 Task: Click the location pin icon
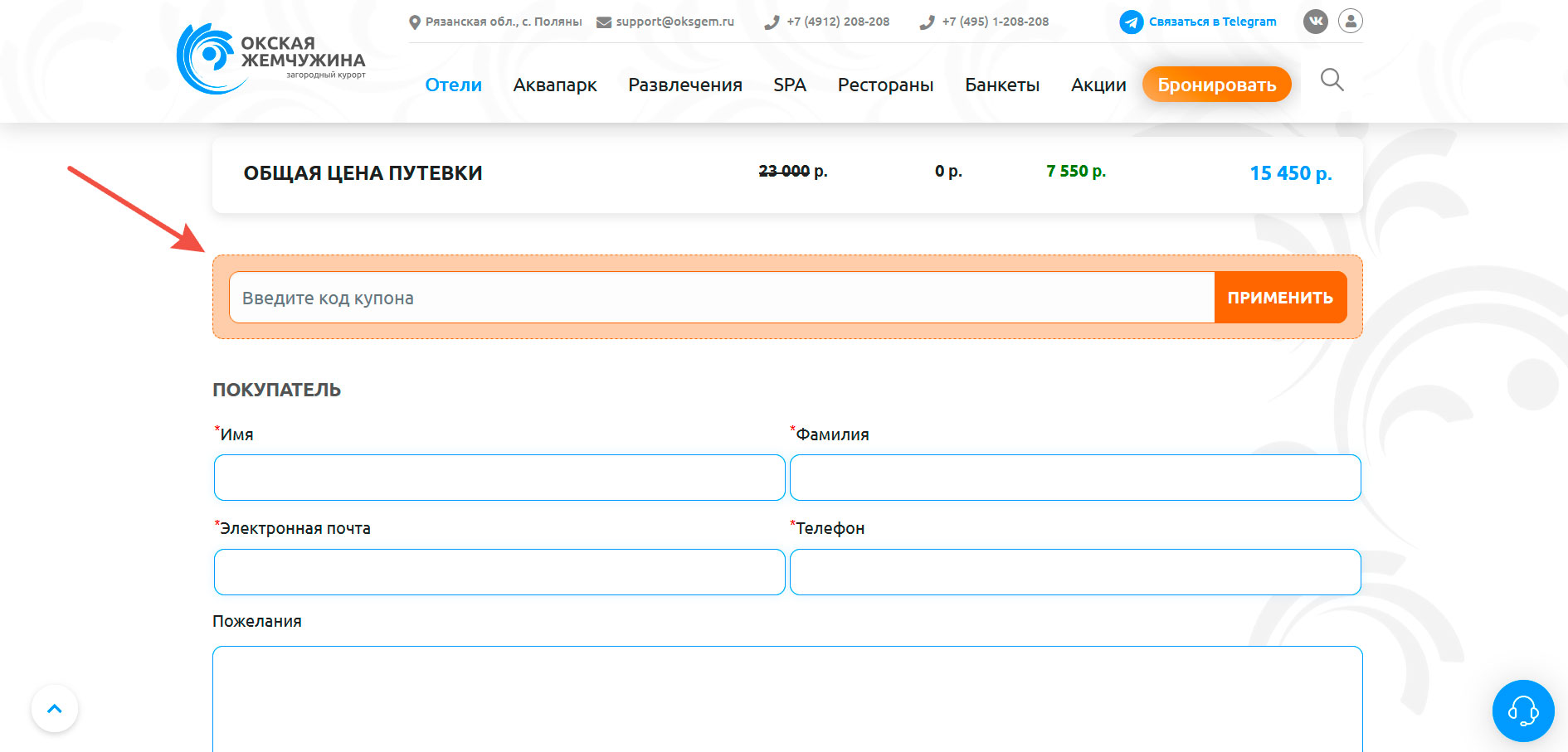(x=415, y=22)
